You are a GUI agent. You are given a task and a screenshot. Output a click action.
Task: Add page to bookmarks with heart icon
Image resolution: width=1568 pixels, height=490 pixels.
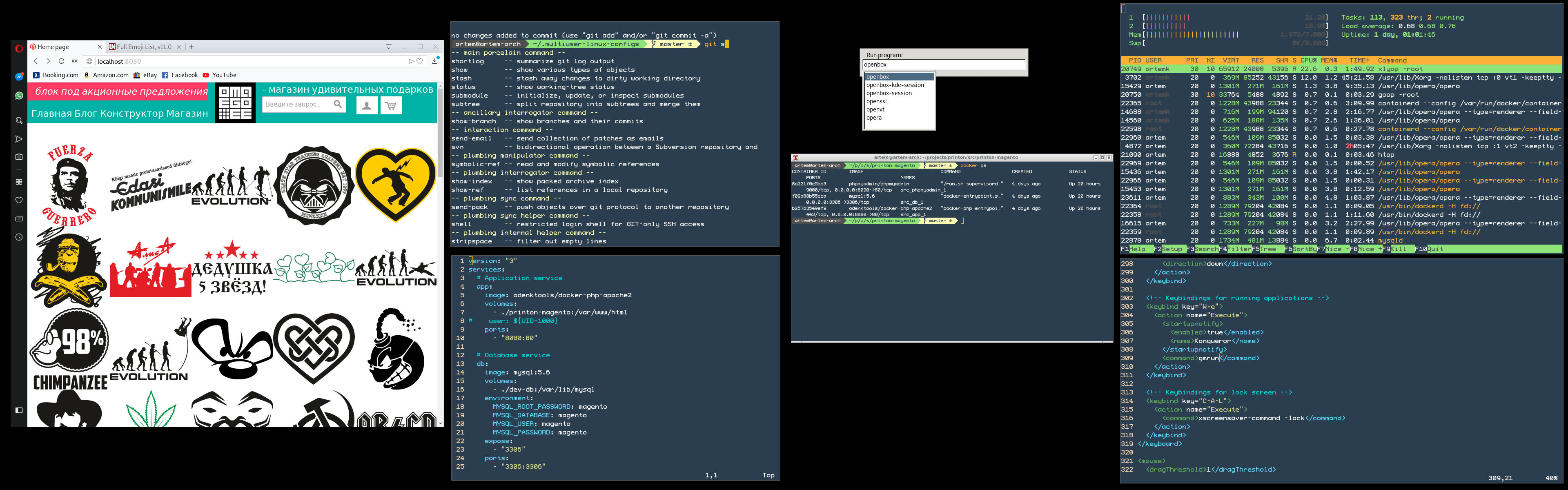(x=419, y=61)
